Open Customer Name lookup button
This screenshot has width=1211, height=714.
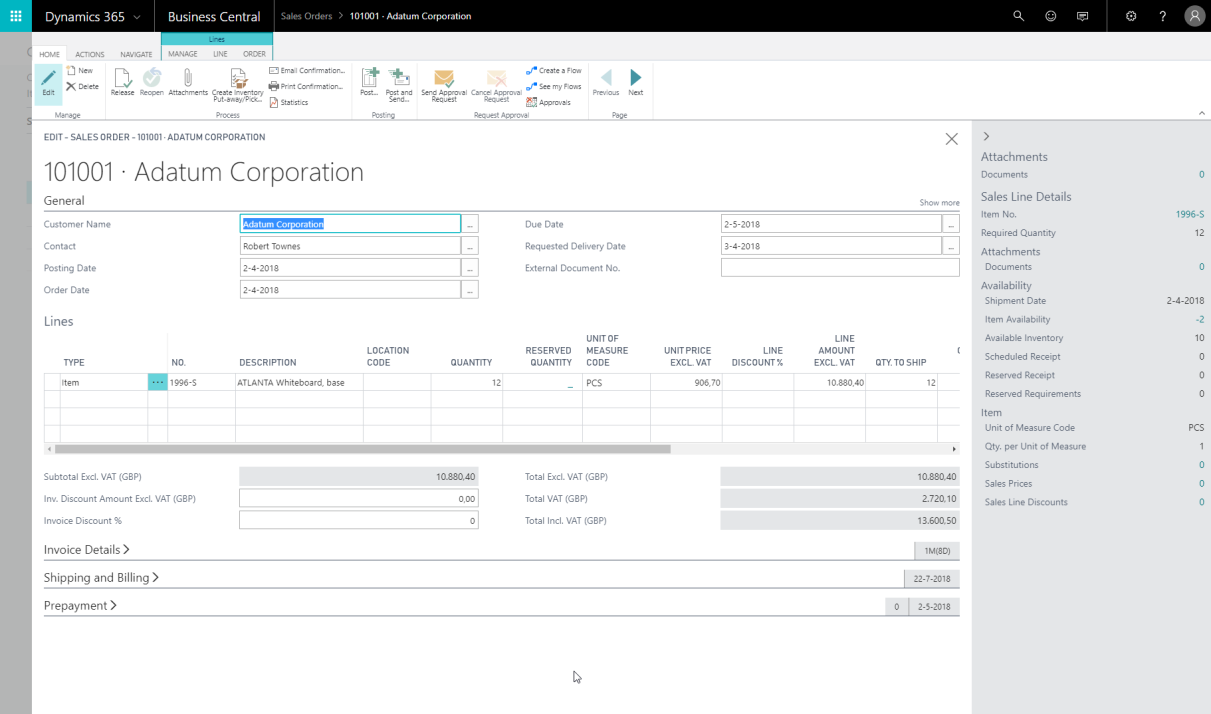[x=470, y=224]
